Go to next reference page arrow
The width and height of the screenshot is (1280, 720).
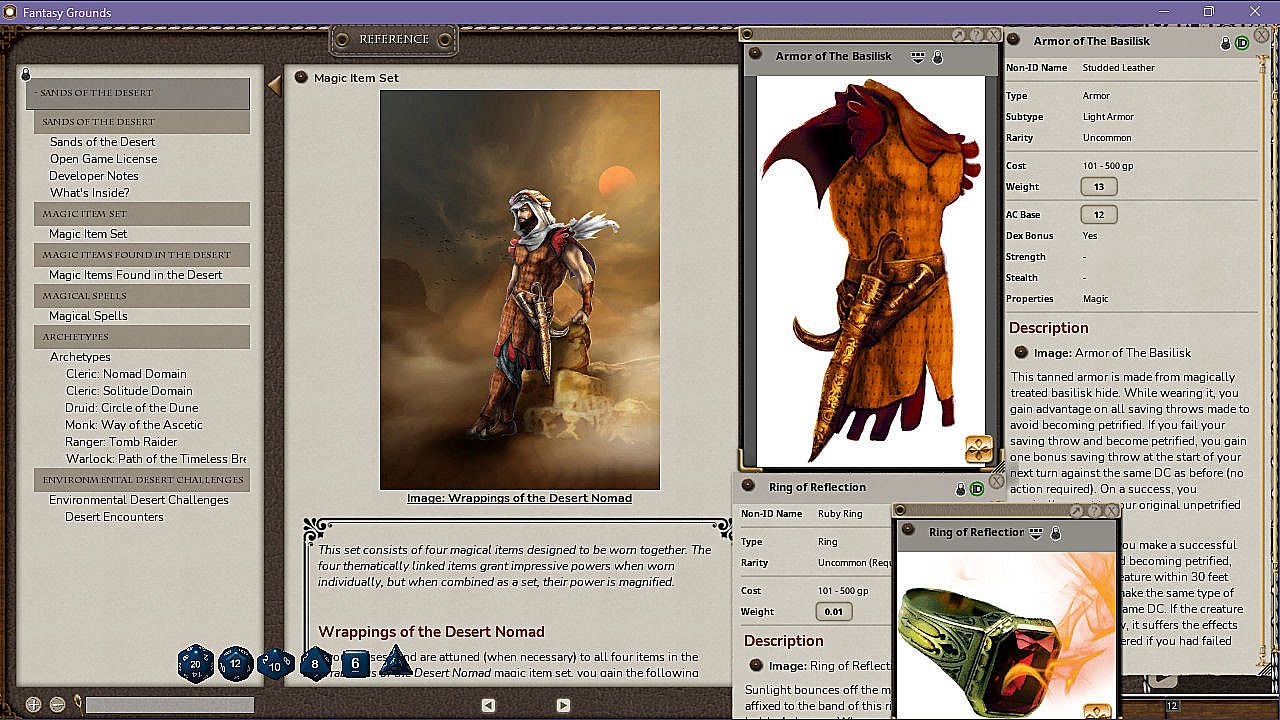[563, 705]
